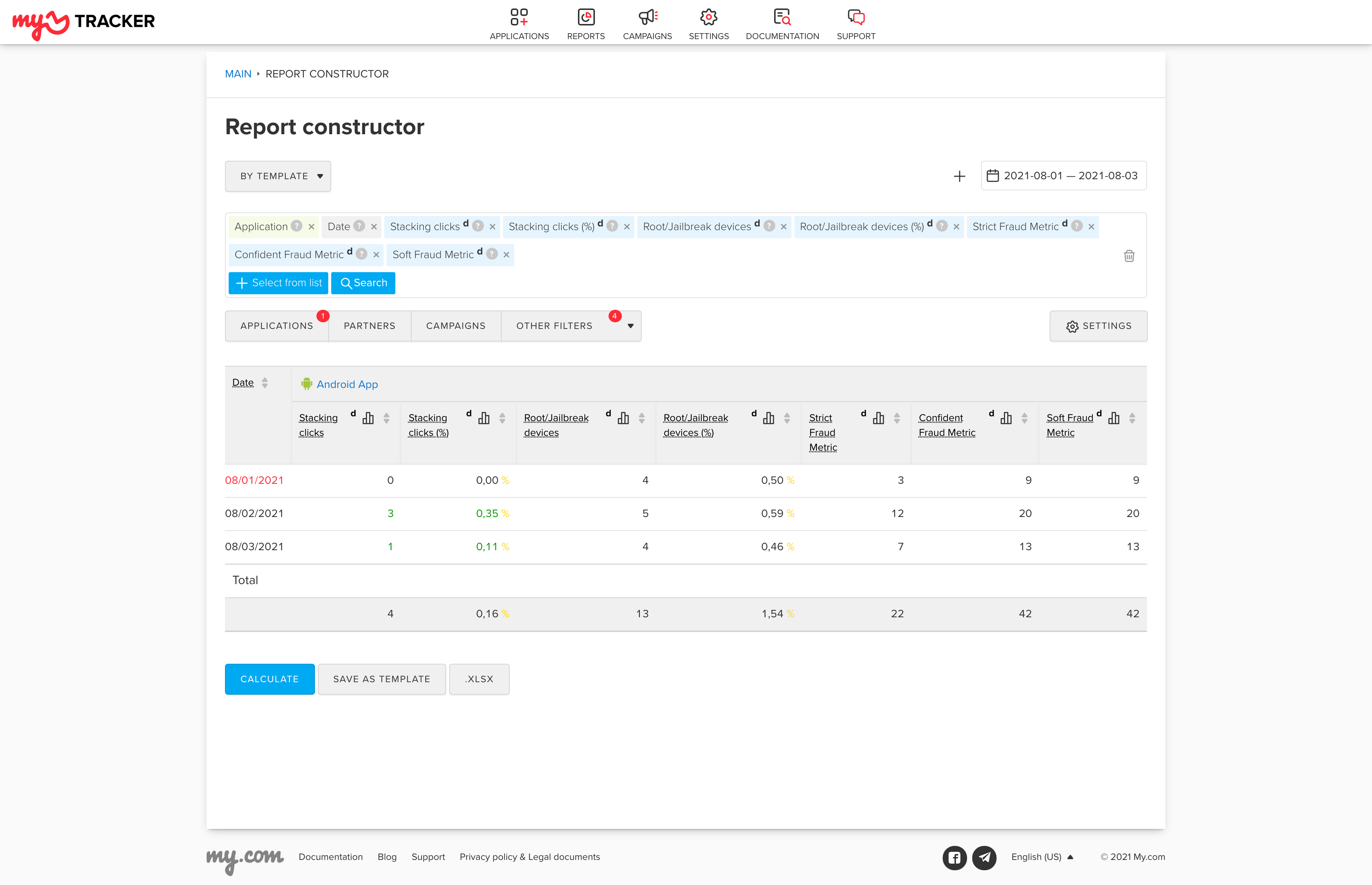Click help icon on Strict Fraud Metric chip
1372x885 pixels.
1077,226
